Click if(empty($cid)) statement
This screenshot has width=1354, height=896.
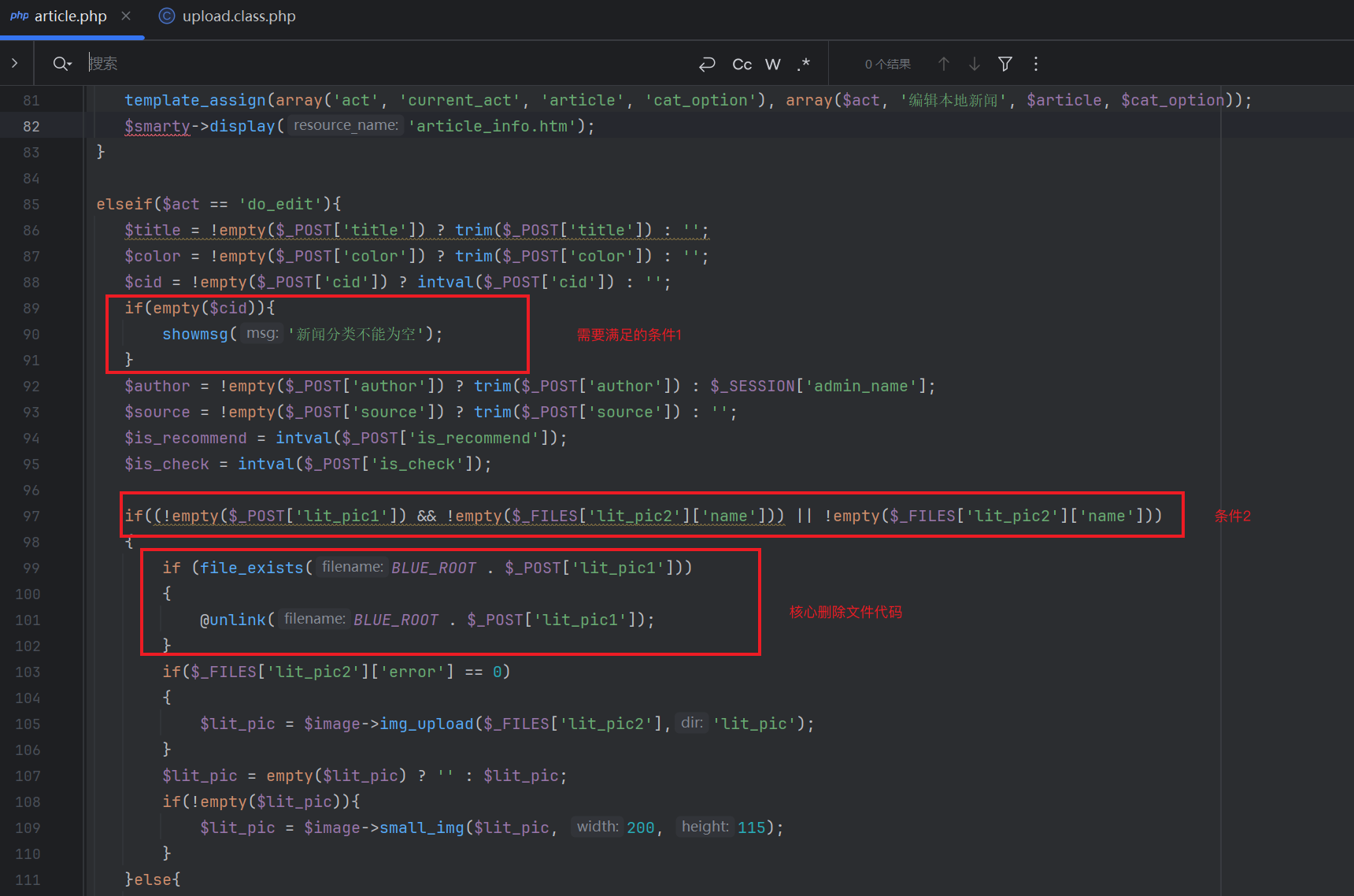pos(200,308)
